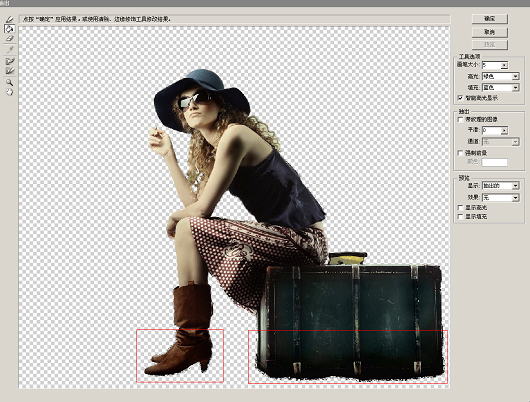Click the 取消 (Cancel) button
530x402 pixels.
(x=489, y=32)
